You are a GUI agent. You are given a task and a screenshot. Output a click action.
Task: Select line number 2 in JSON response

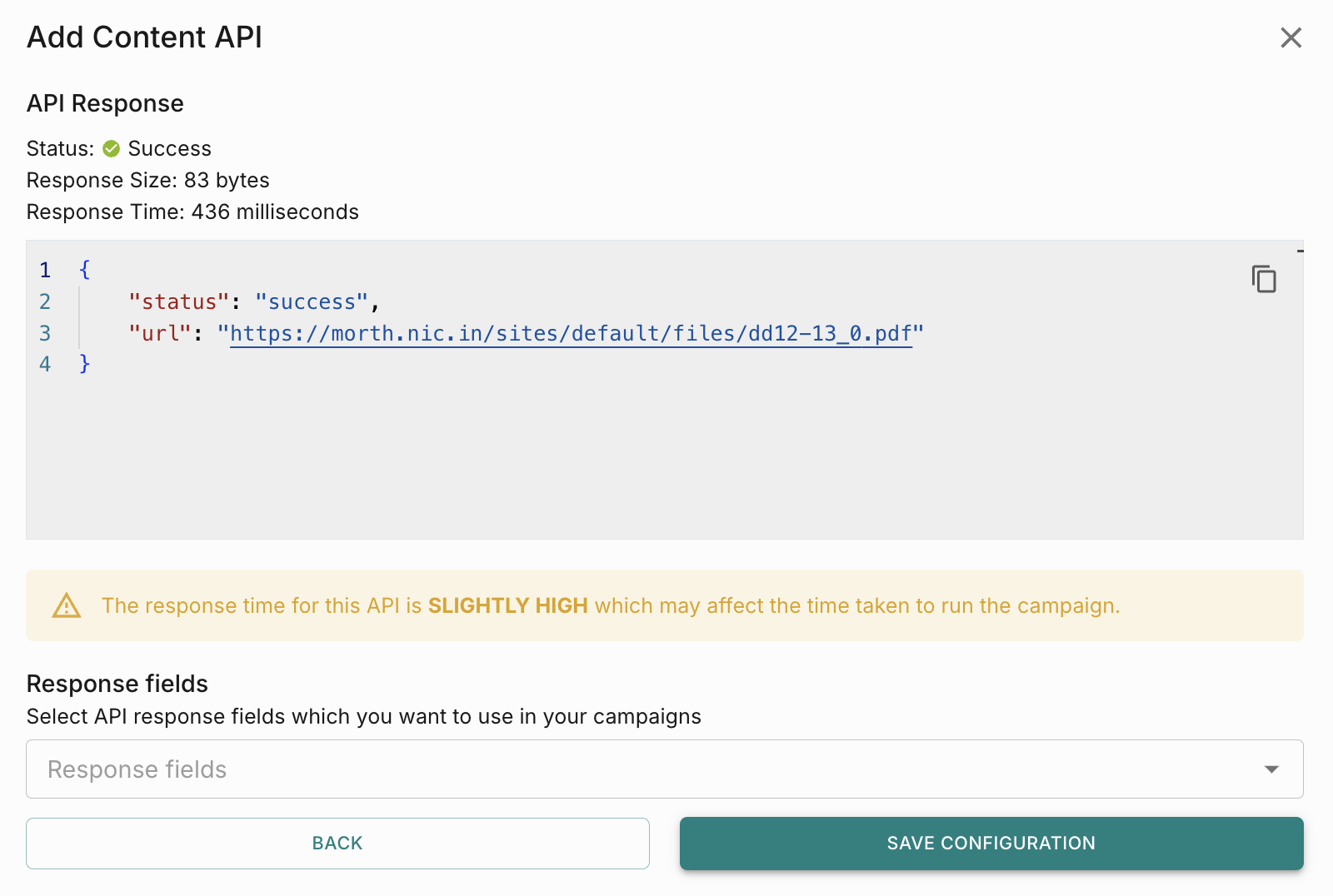coord(45,301)
